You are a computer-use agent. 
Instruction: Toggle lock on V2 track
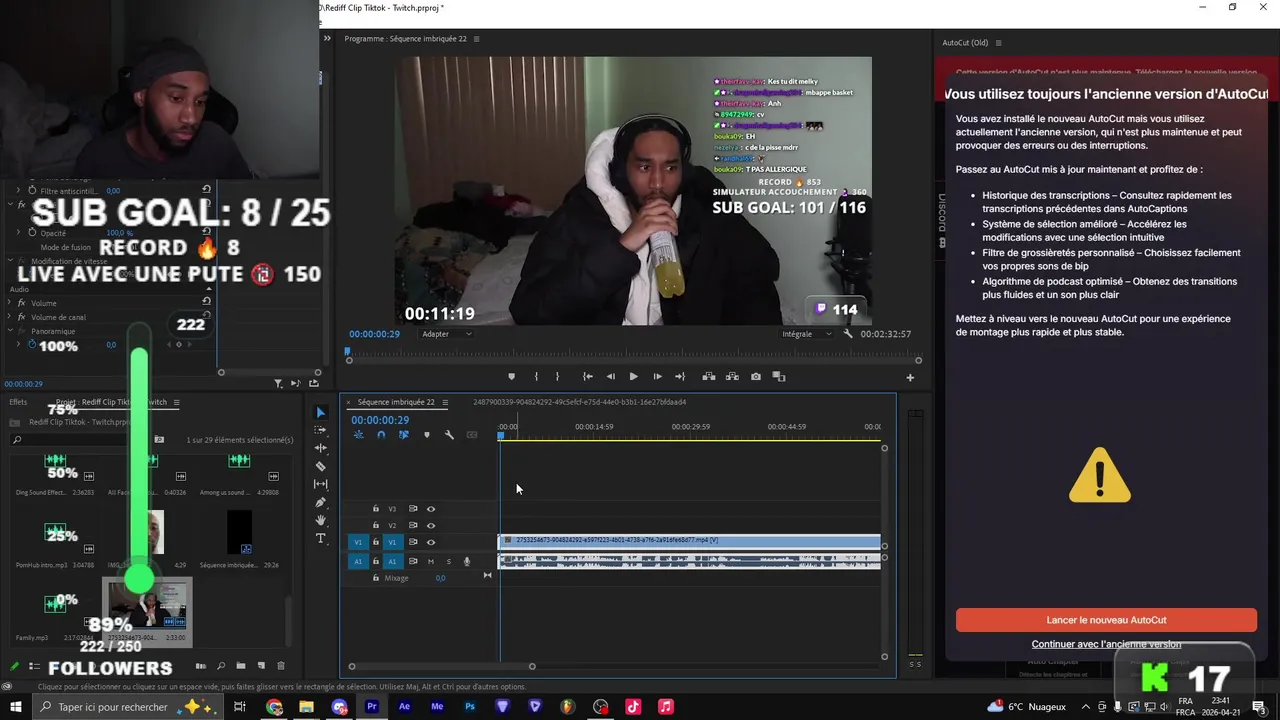click(x=376, y=525)
